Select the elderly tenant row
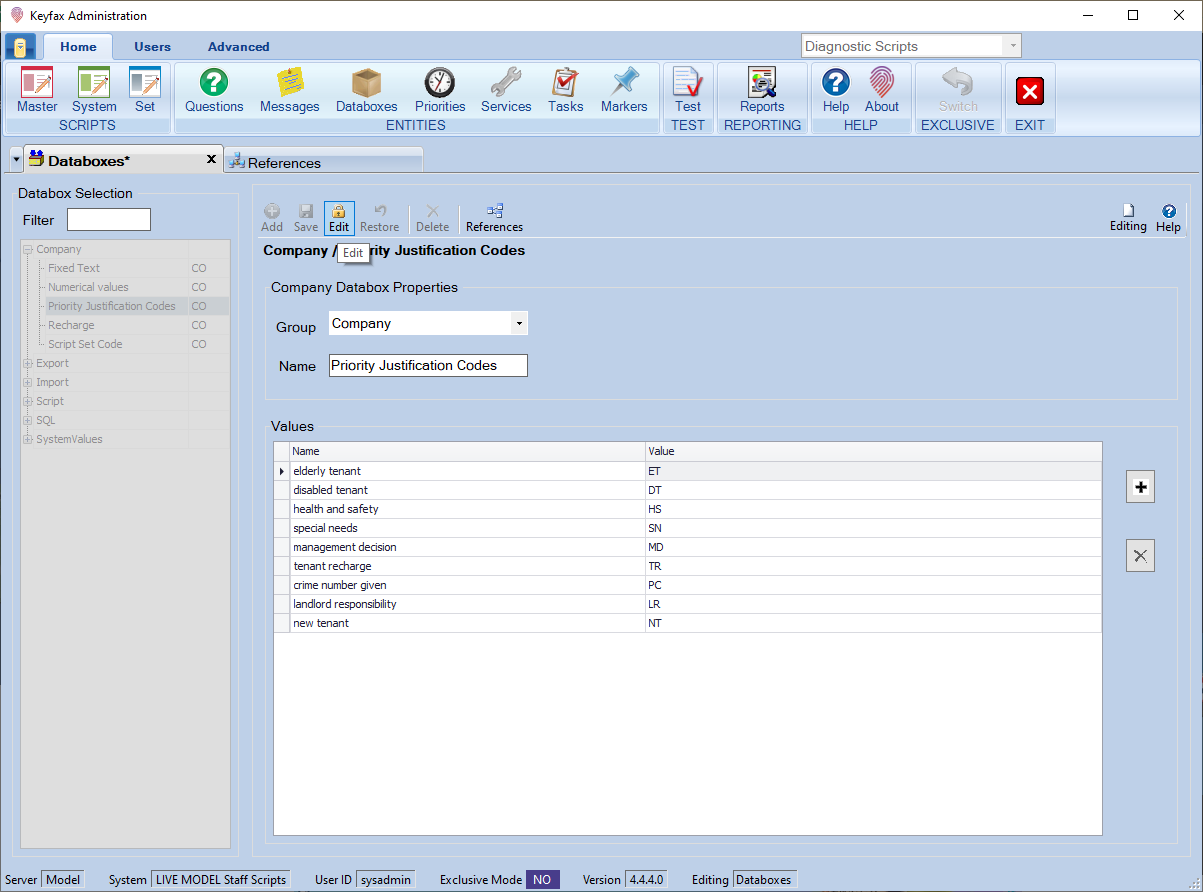This screenshot has height=892, width=1203. coord(688,471)
